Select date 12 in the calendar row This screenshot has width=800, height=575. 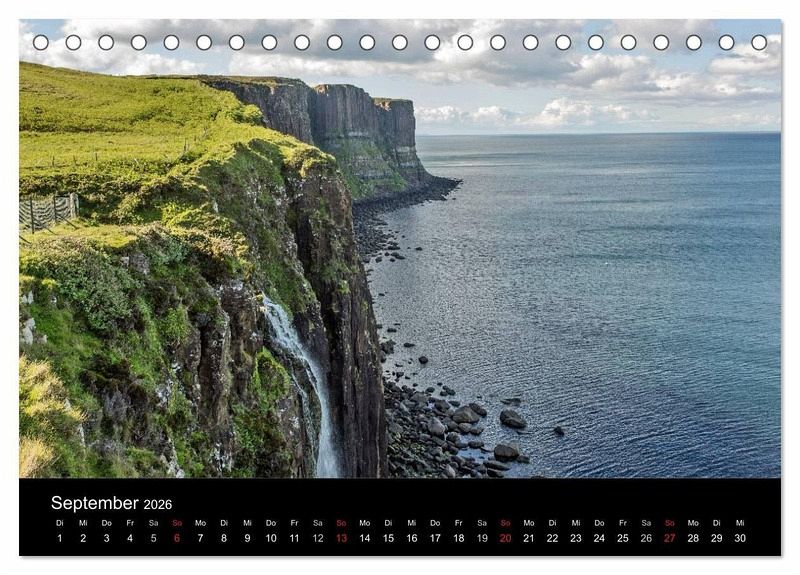coord(318,538)
